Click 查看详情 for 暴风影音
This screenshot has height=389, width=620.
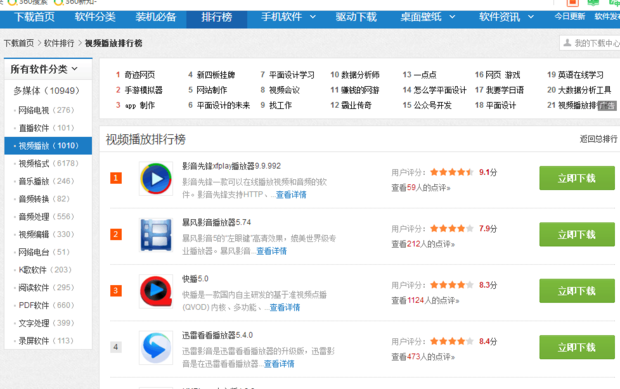[x=272, y=251]
